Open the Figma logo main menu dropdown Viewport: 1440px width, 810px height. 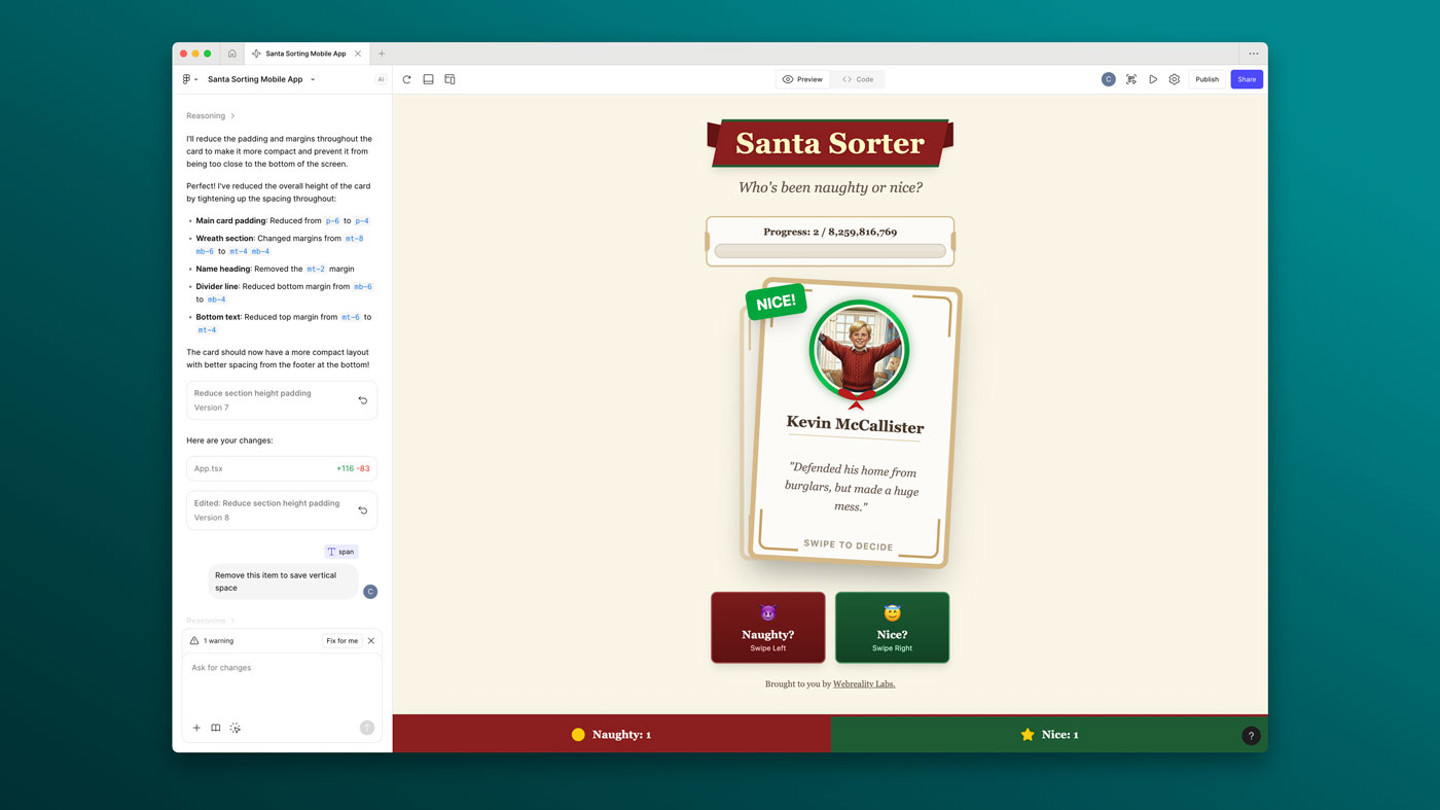(x=189, y=79)
